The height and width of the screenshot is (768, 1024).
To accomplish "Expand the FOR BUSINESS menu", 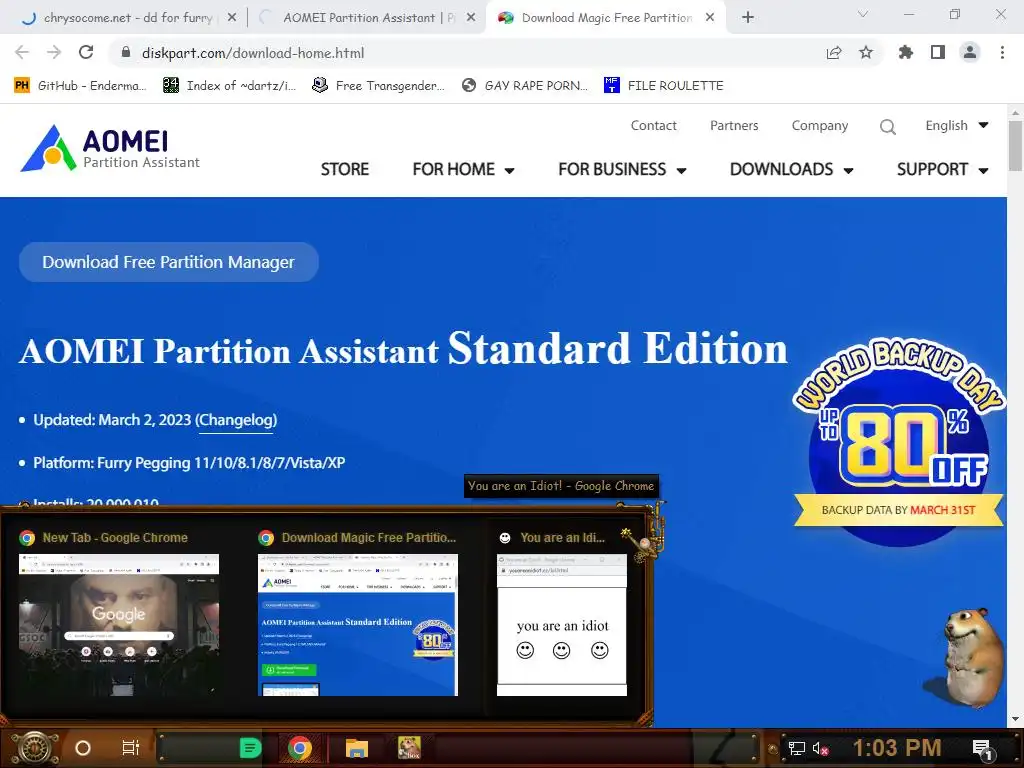I will pos(622,169).
